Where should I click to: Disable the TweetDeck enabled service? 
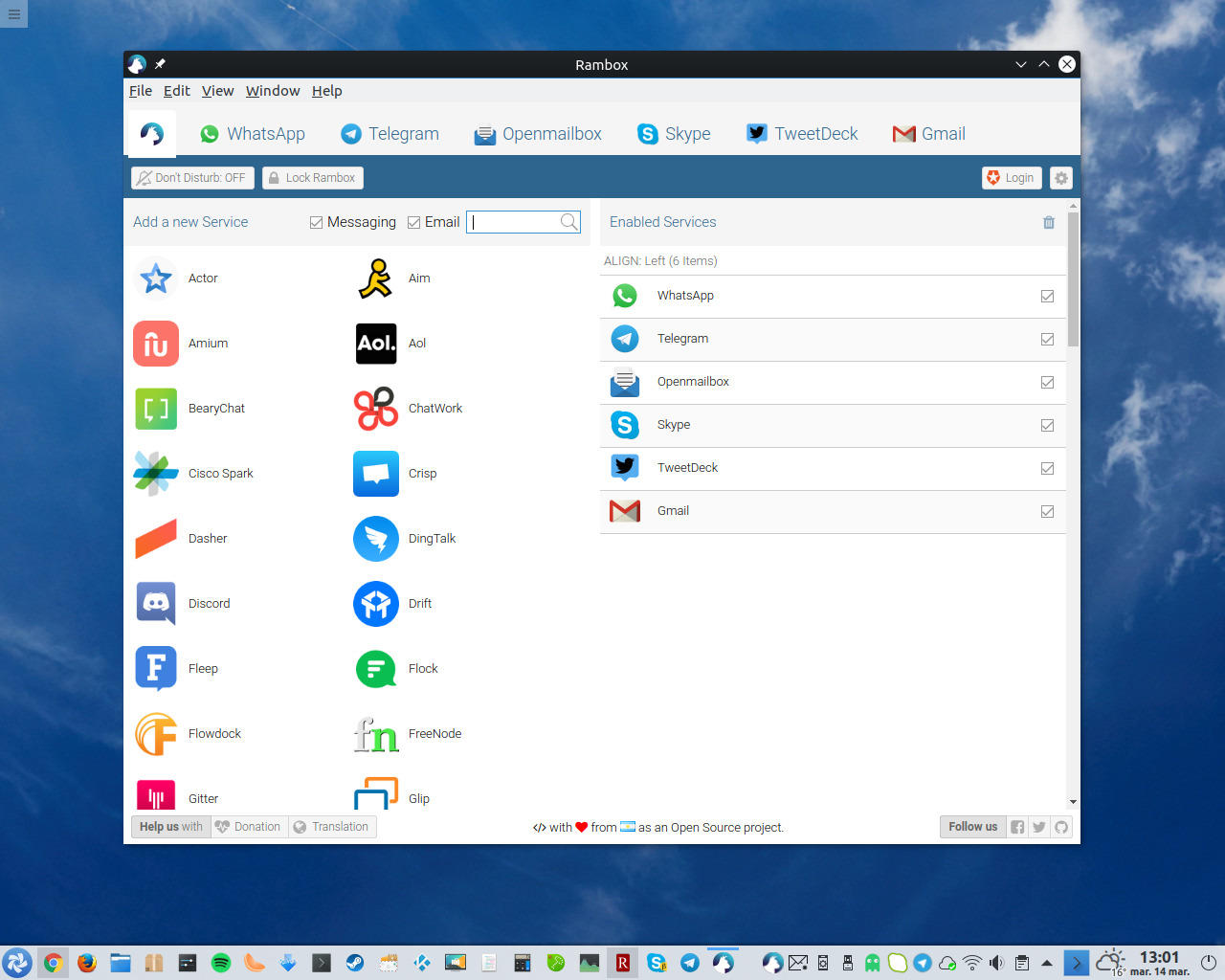(x=1047, y=468)
